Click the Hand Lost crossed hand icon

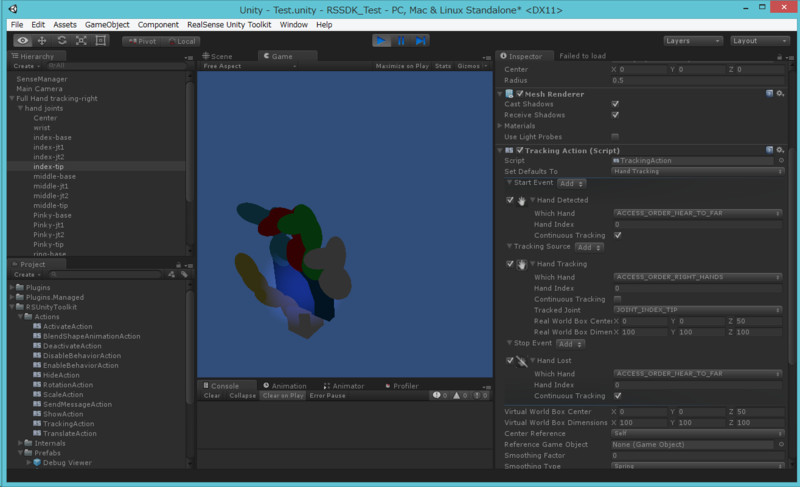coord(521,361)
